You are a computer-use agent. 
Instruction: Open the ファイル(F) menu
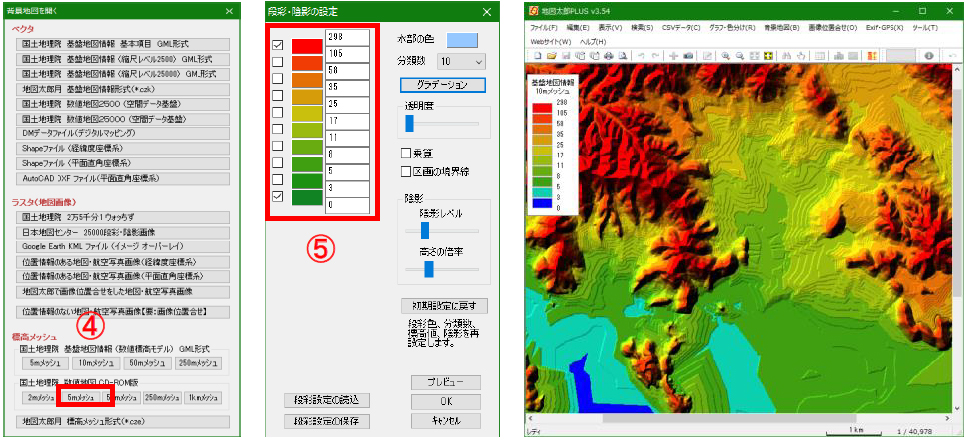[x=545, y=27]
